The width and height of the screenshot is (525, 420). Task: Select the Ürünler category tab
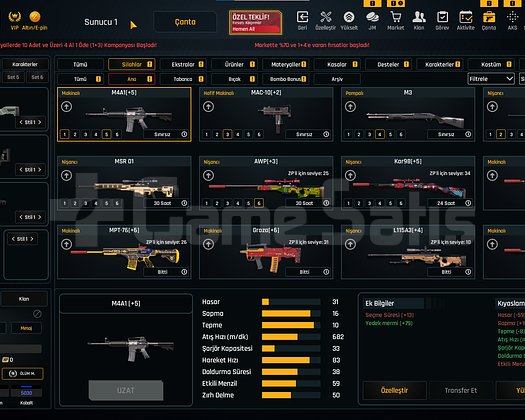pos(234,64)
